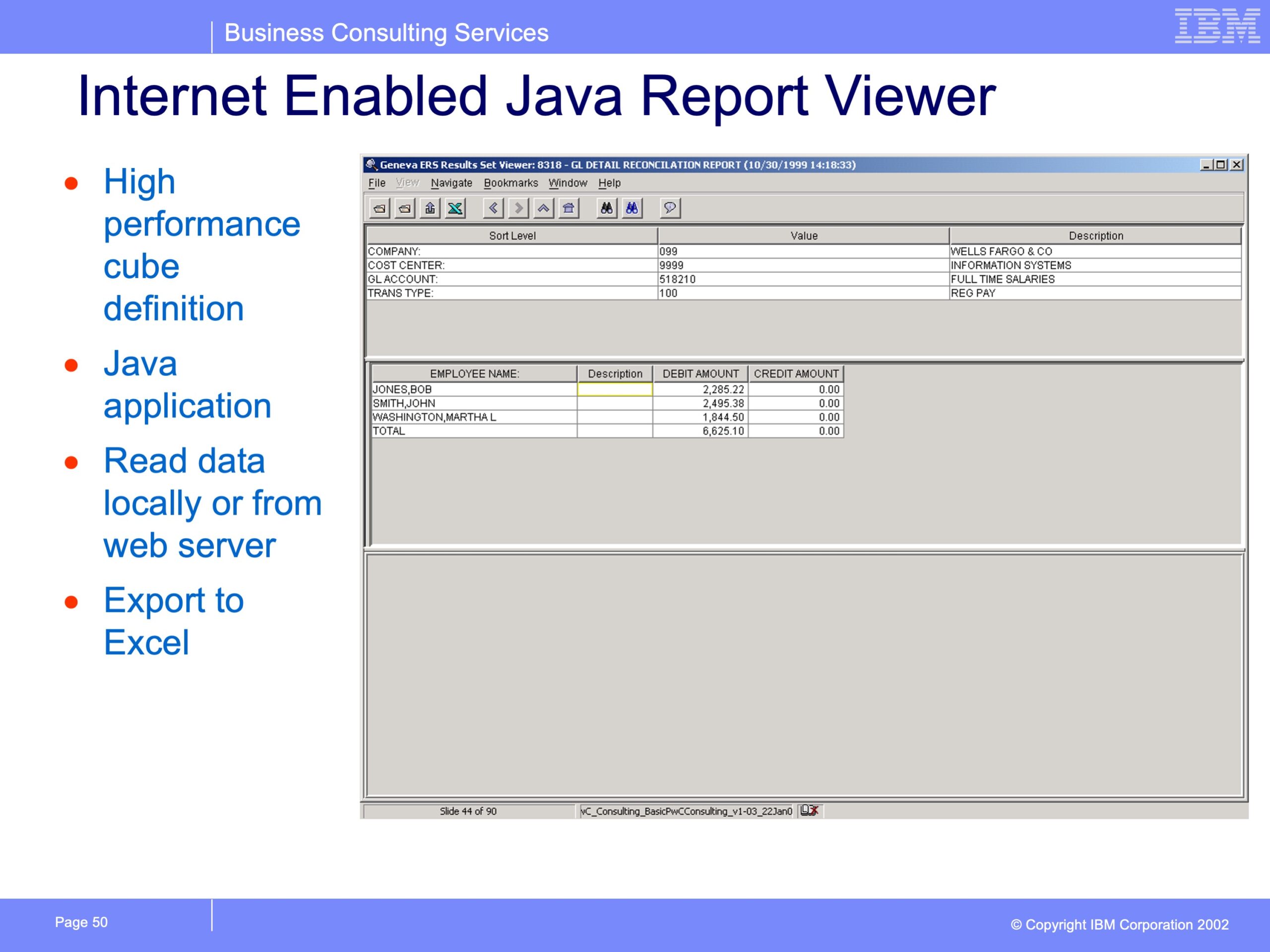Click the CREDIT AMOUNT column header

coord(796,373)
